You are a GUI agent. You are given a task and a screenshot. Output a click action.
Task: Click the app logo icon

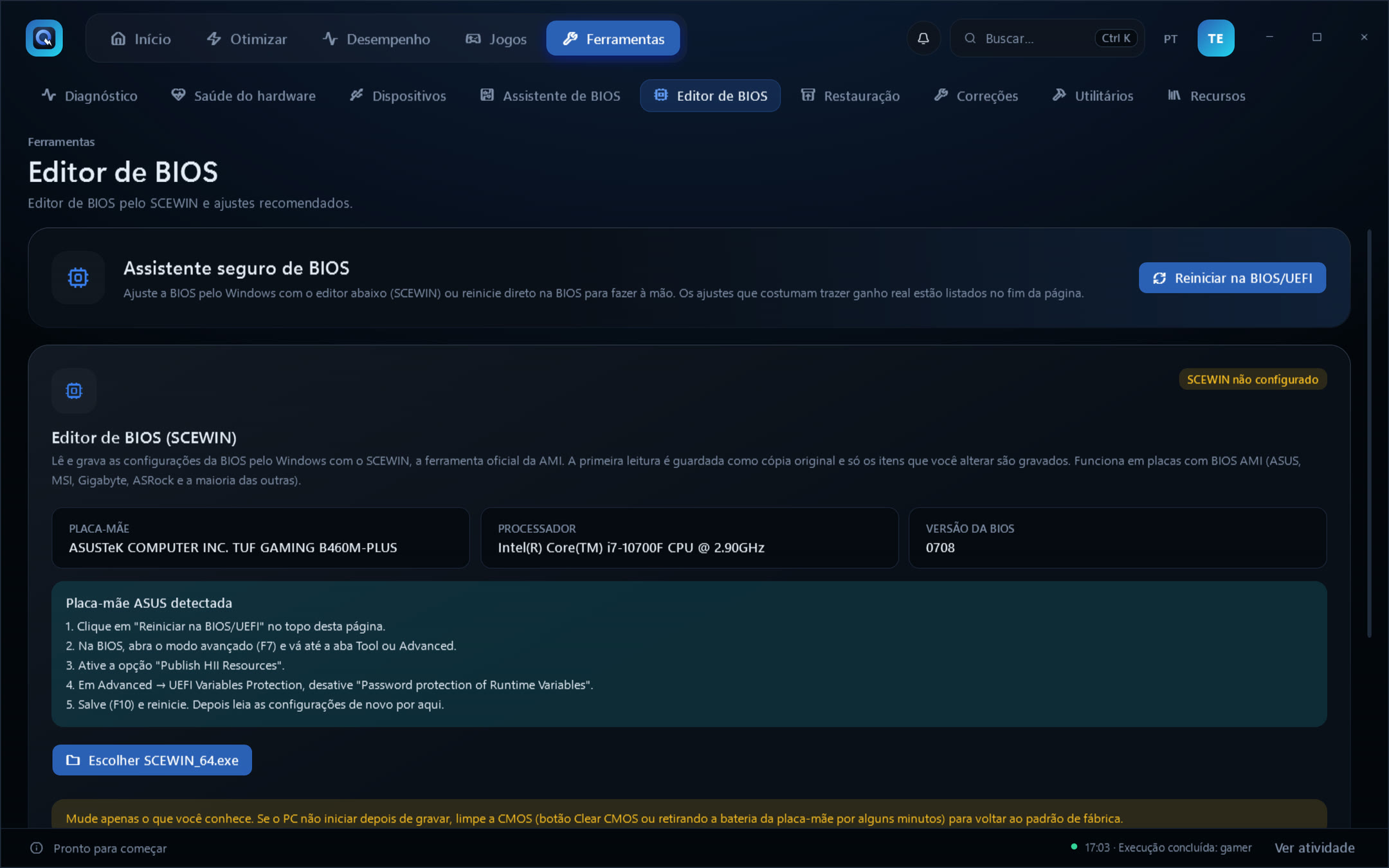point(44,38)
